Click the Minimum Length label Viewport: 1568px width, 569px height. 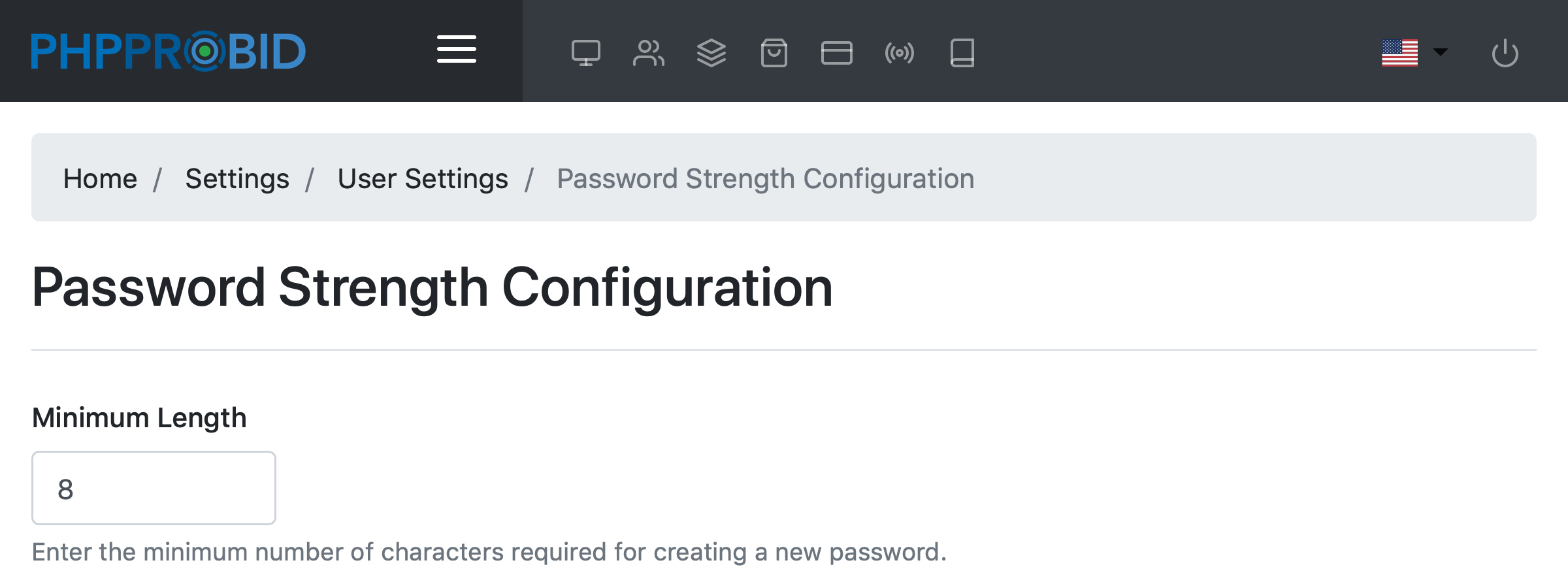coord(139,417)
